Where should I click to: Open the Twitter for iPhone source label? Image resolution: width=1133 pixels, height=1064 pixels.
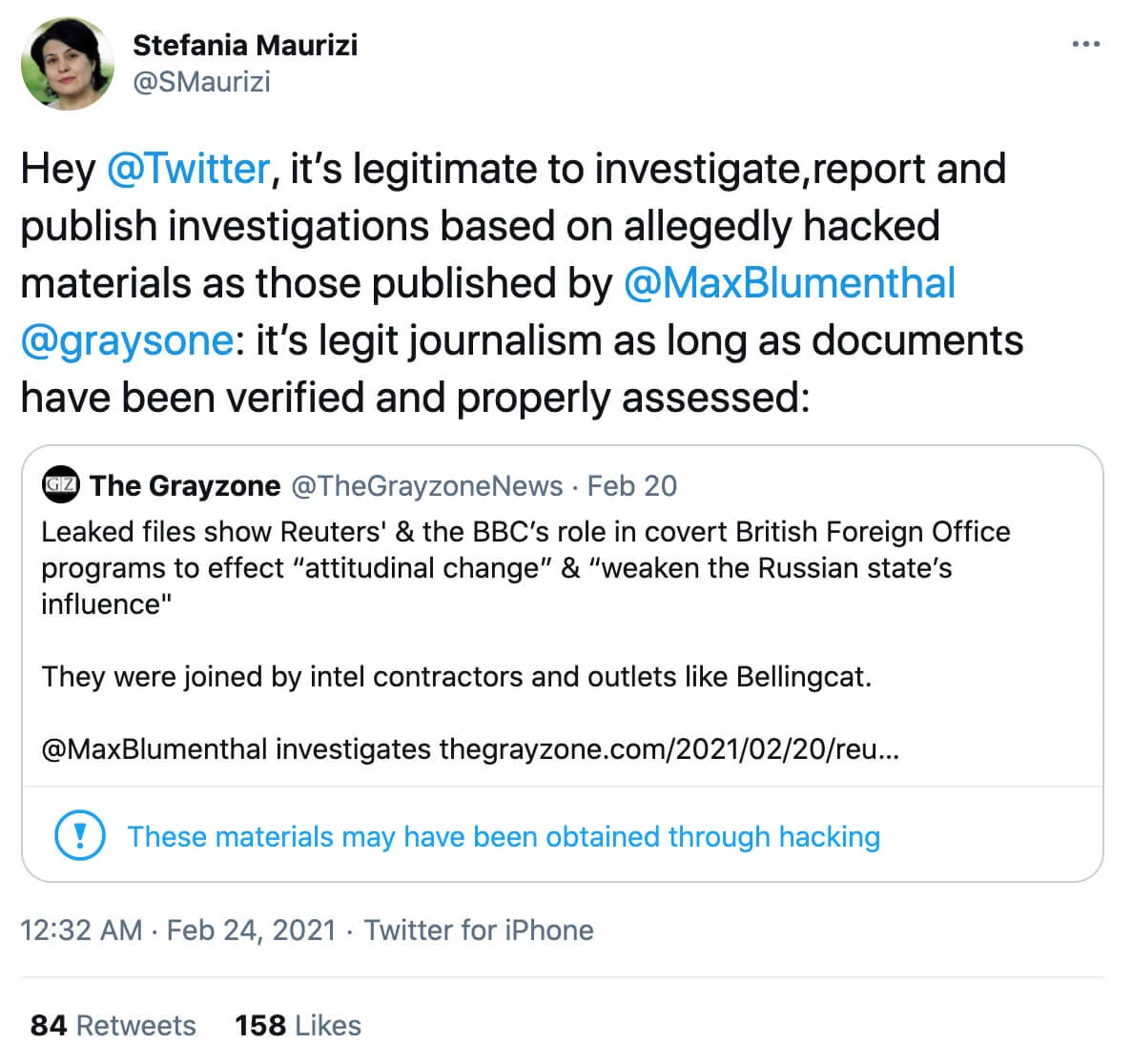pos(479,930)
